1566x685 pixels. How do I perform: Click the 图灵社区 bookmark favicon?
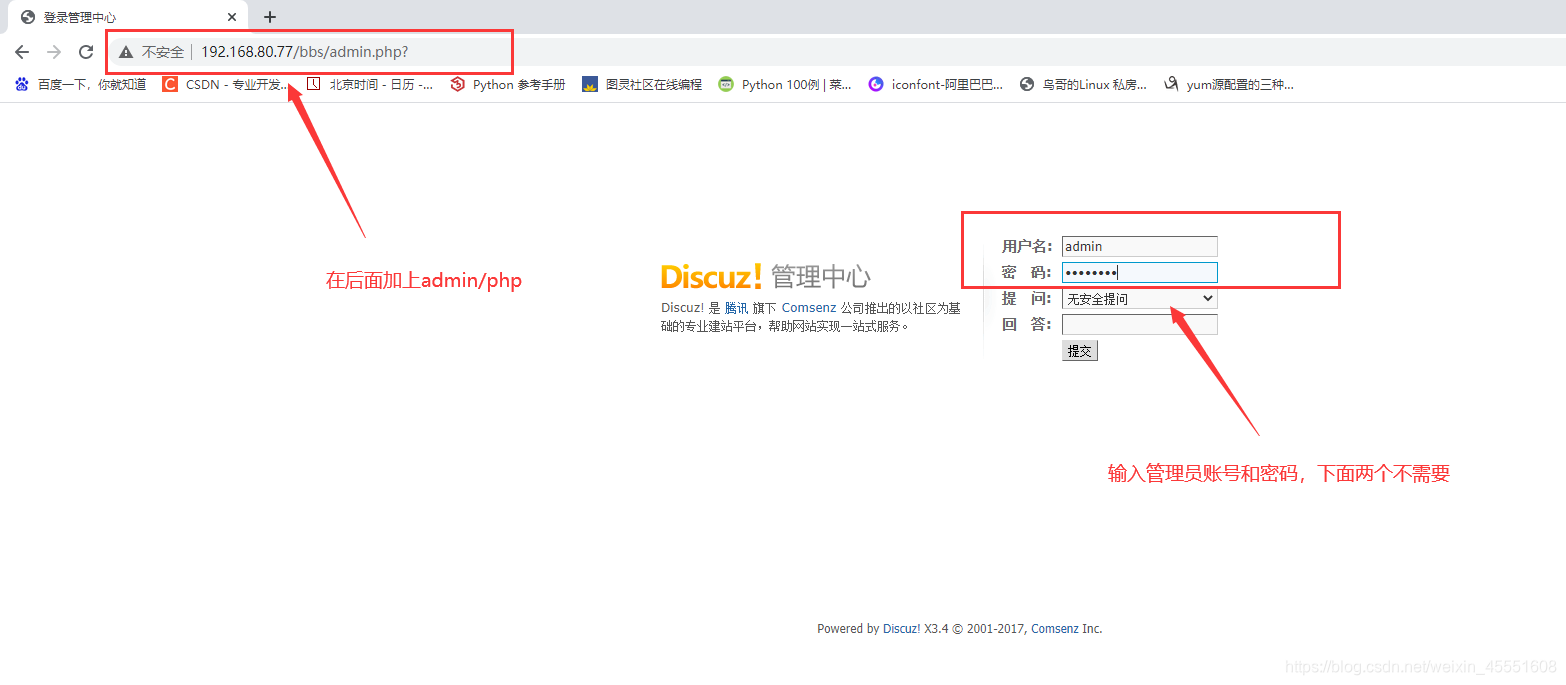(590, 85)
